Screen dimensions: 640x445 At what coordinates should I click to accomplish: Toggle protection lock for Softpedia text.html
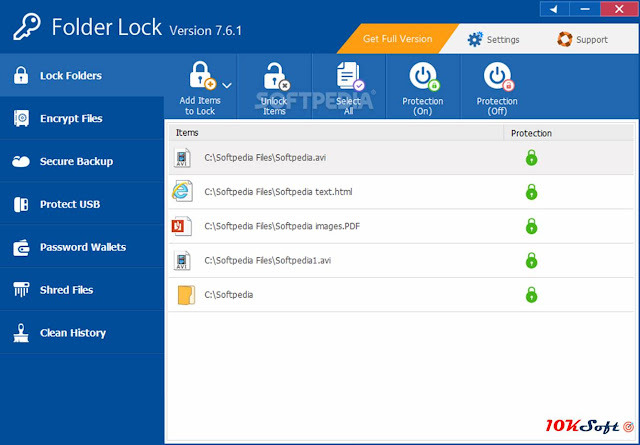coord(531,192)
